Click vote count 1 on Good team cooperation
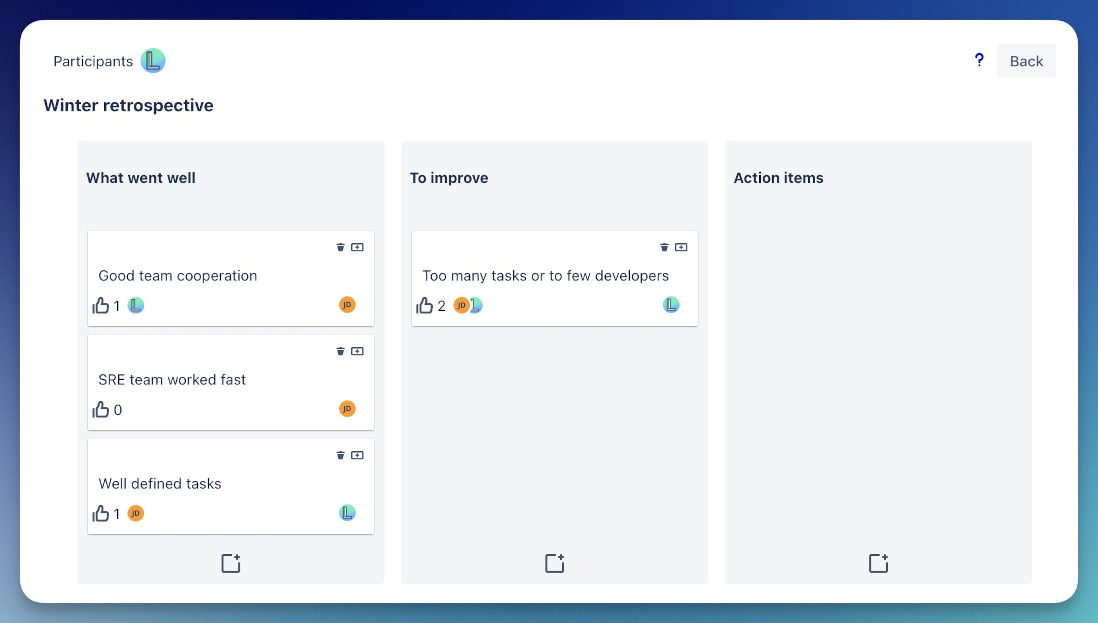The height and width of the screenshot is (623, 1098). 117,306
